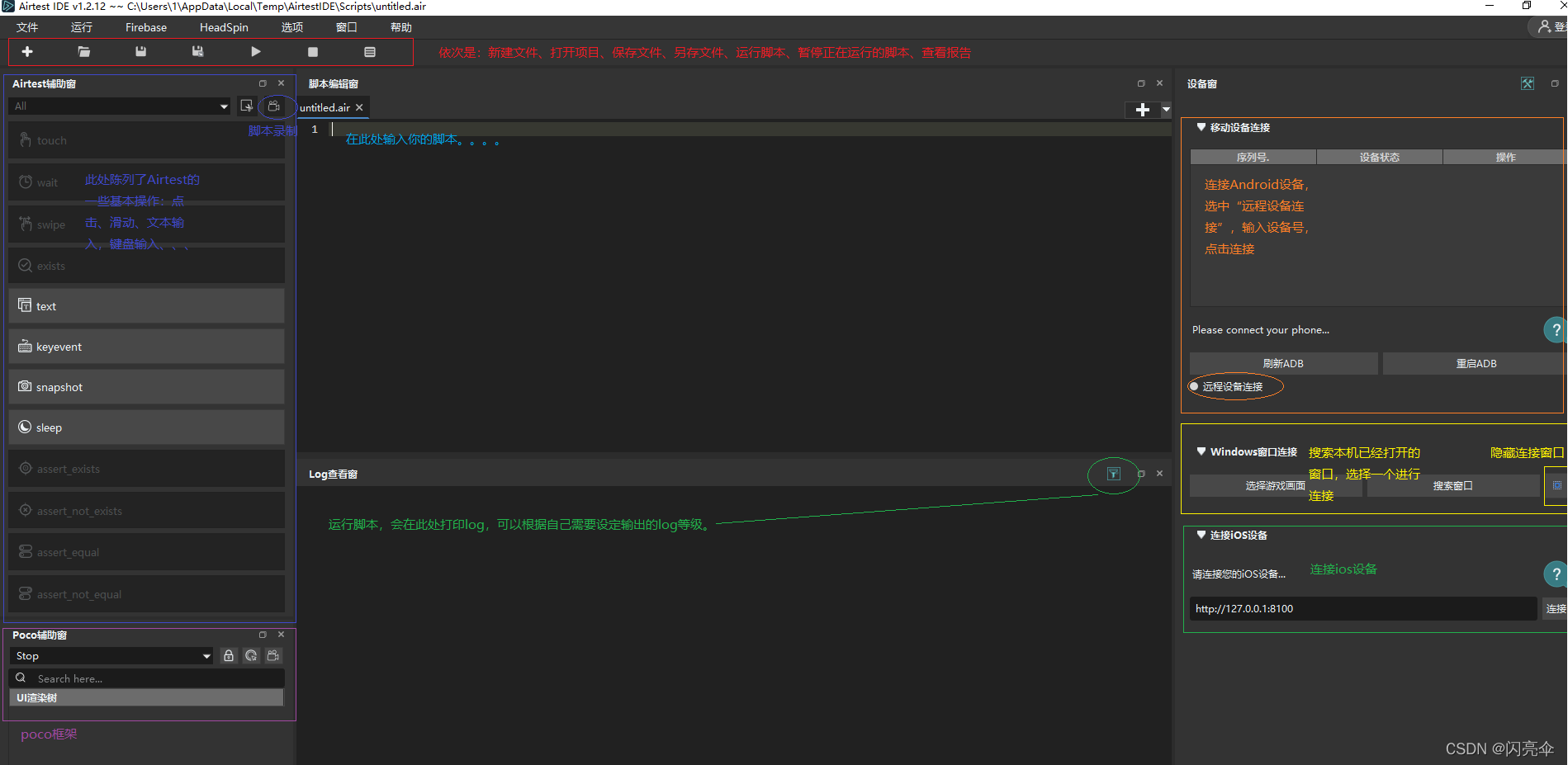Viewport: 1568px width, 765px height.
Task: Click the 刷新ADB button
Action: [x=1283, y=363]
